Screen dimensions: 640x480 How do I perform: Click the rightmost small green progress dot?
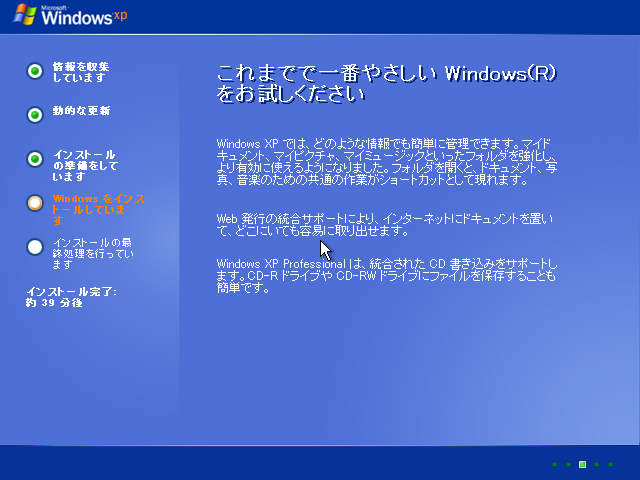coord(611,464)
